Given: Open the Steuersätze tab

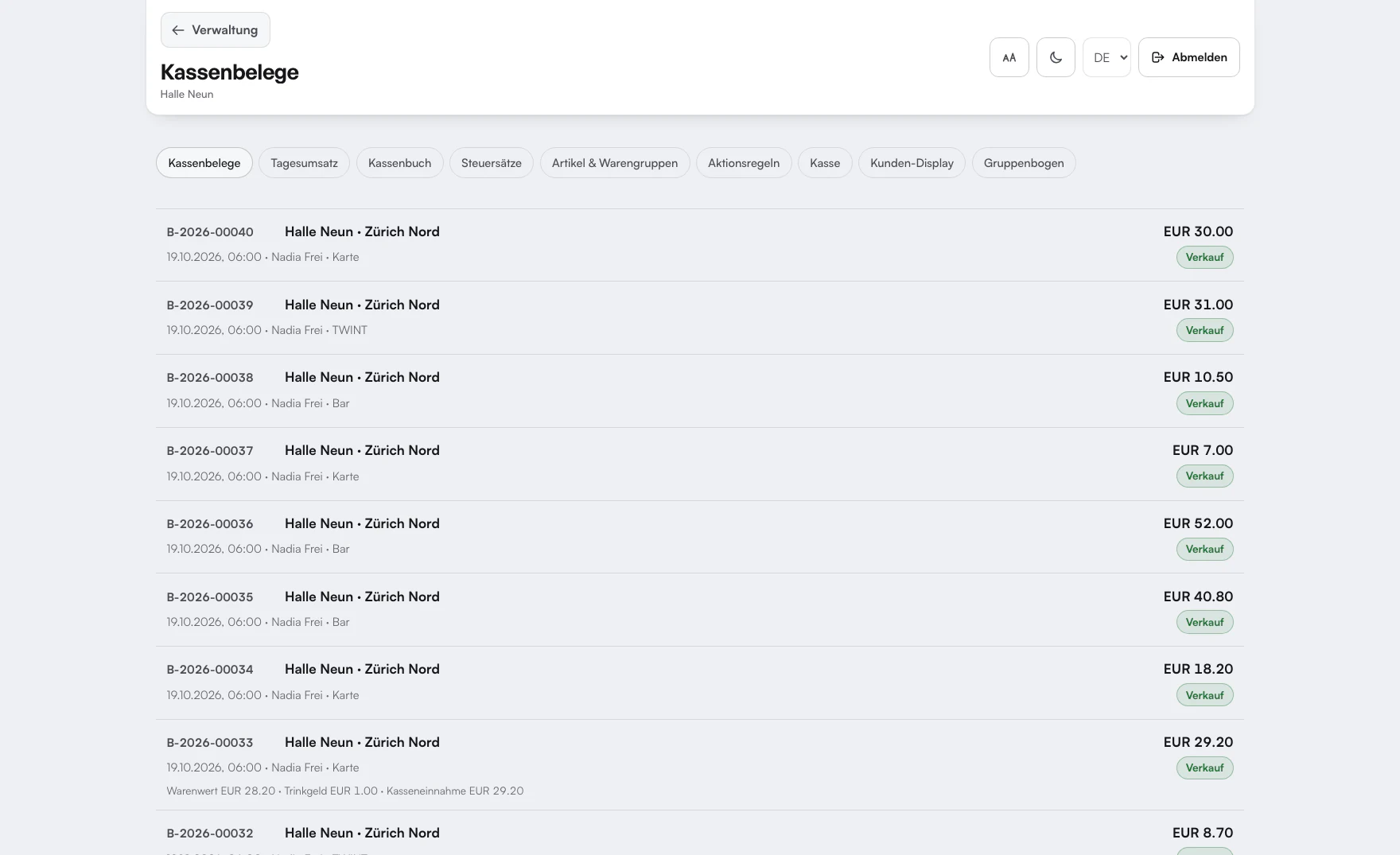Looking at the screenshot, I should pos(492,163).
